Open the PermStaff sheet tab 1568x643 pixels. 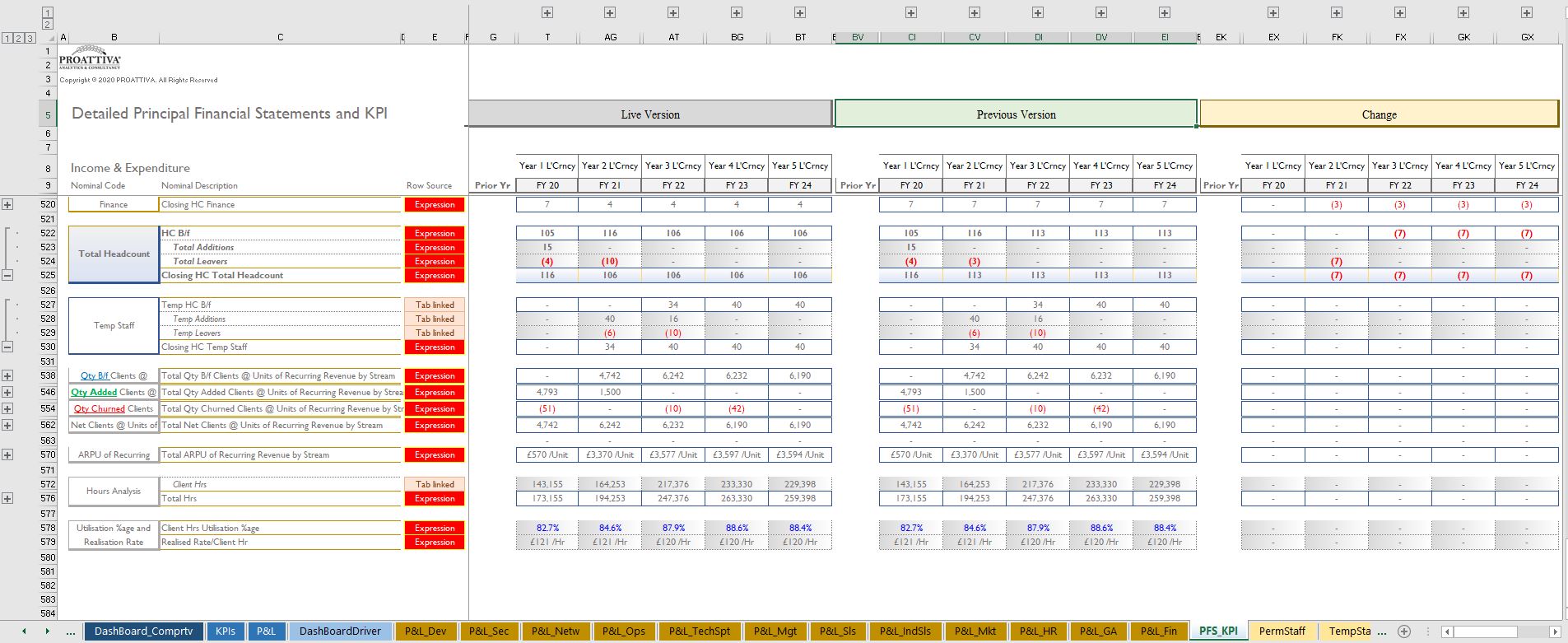(1282, 631)
